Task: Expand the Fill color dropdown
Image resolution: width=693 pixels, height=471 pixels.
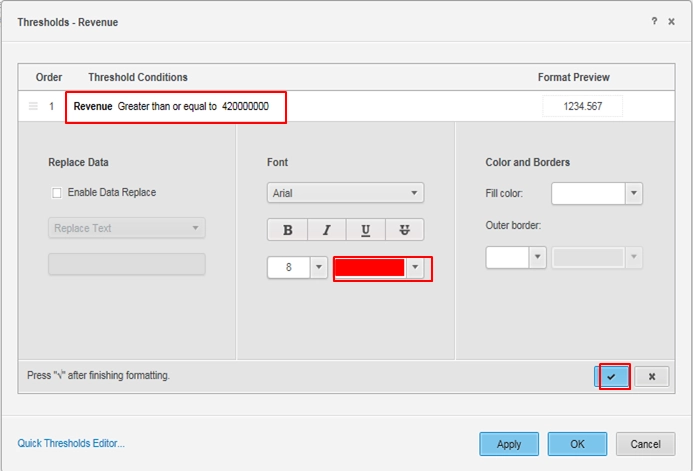Action: pyautogui.click(x=632, y=193)
